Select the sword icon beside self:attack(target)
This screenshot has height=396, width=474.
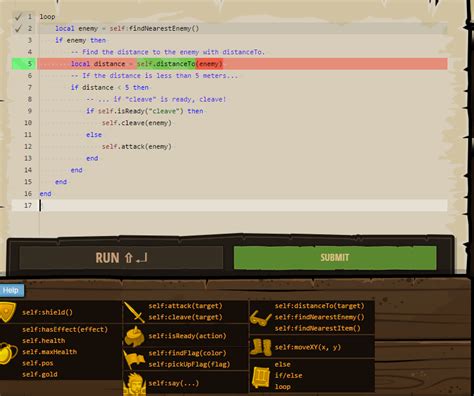(134, 312)
